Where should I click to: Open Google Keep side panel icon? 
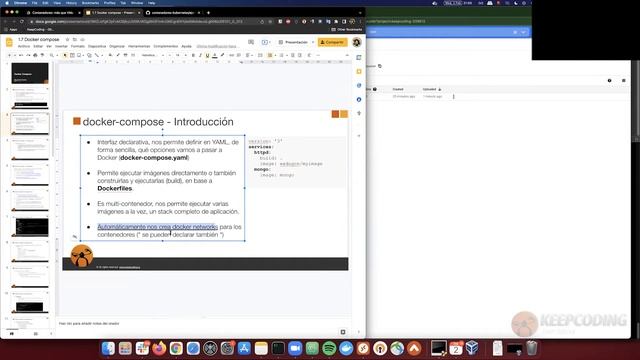(359, 71)
